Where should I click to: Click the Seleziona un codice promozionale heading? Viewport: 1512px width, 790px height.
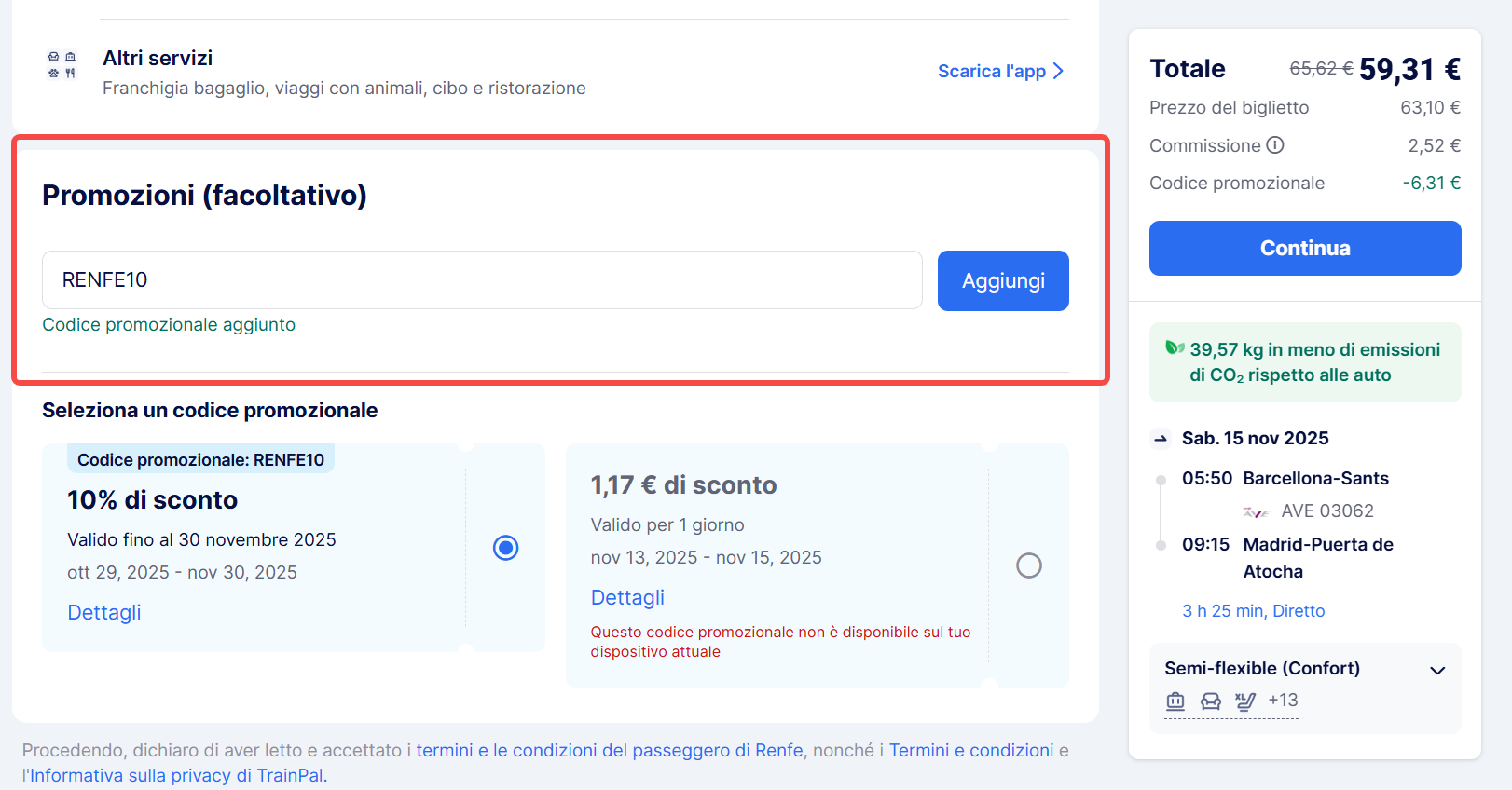(210, 411)
